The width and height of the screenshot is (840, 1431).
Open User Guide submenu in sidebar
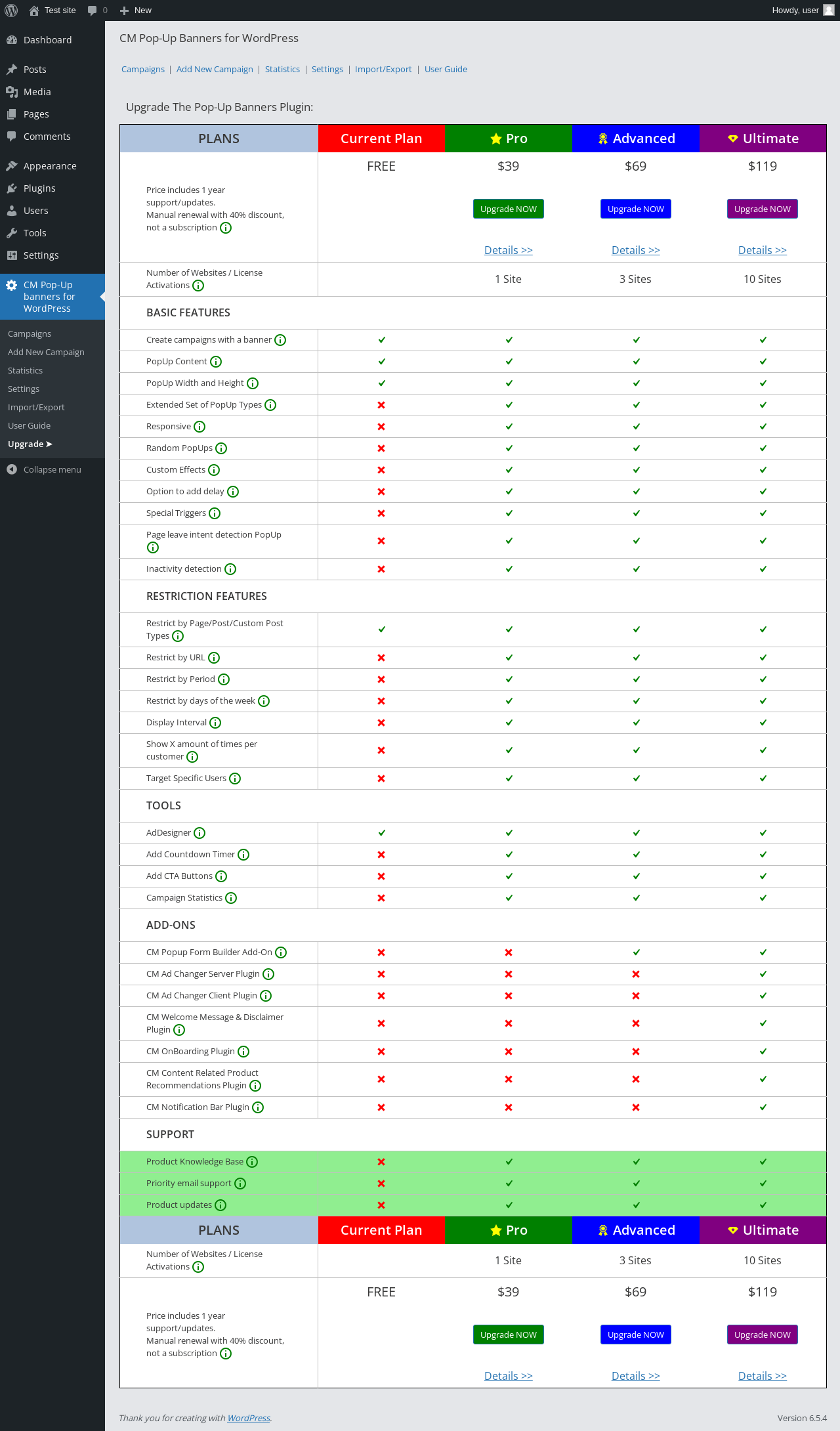point(29,426)
